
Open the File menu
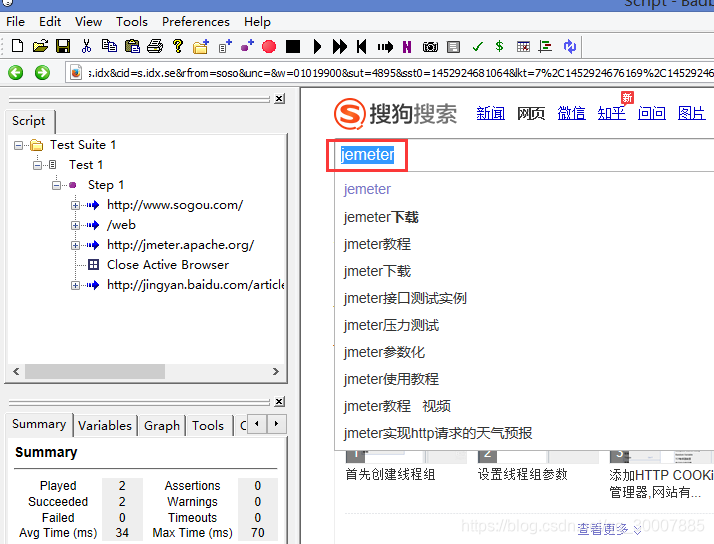click(x=15, y=21)
